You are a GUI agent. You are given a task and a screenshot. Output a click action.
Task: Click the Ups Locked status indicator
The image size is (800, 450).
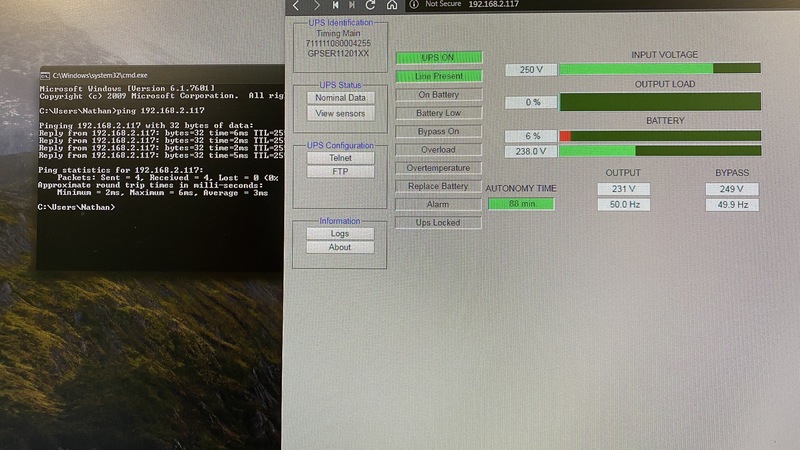click(x=439, y=222)
